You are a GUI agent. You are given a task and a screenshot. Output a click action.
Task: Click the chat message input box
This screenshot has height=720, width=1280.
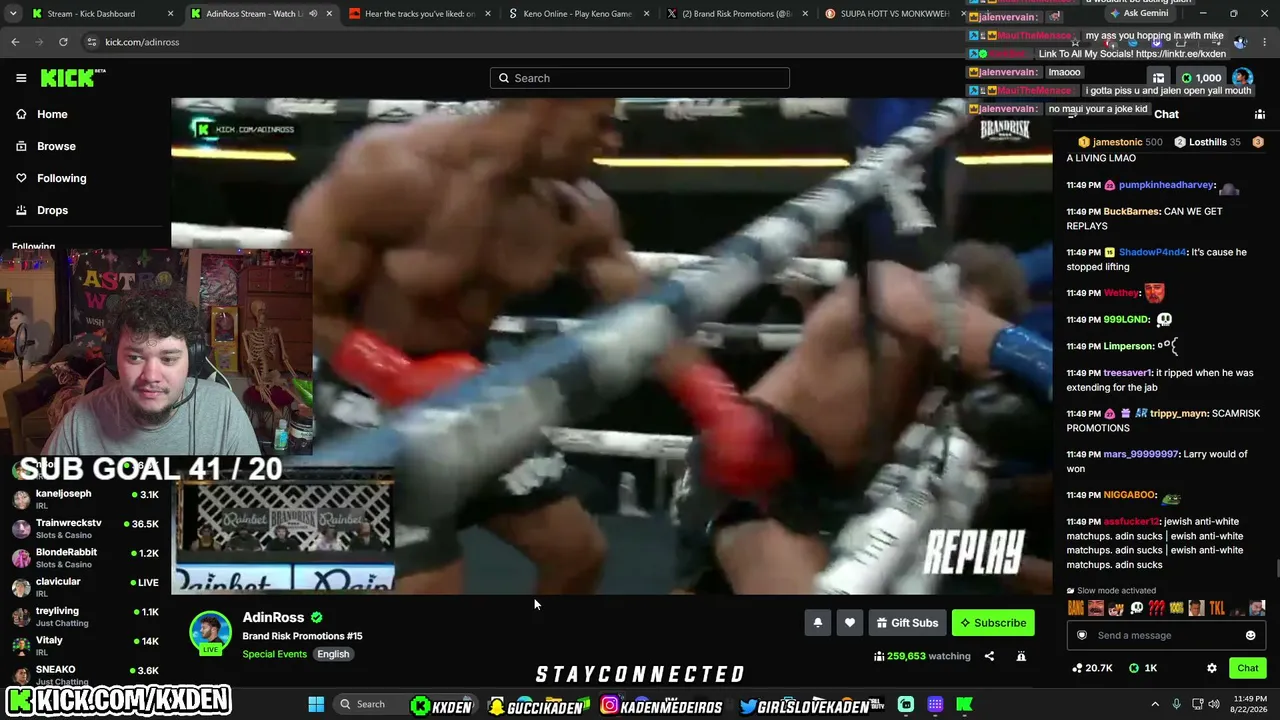click(x=1166, y=635)
